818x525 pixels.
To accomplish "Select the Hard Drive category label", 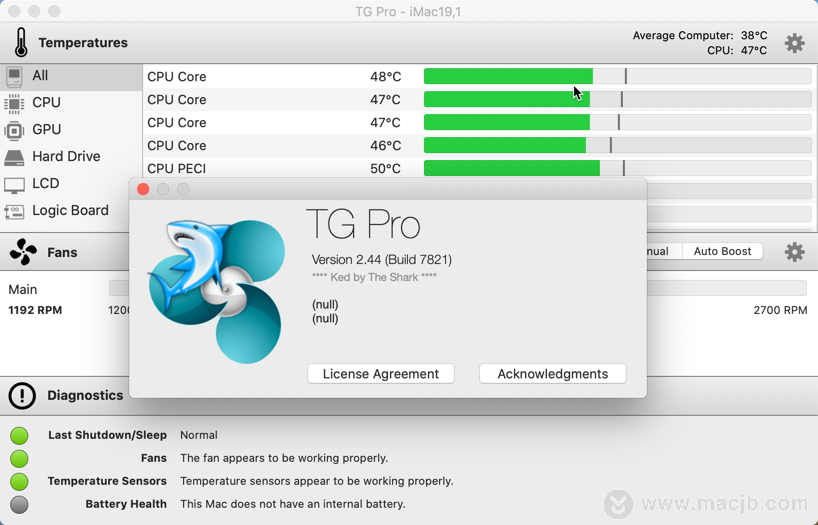I will [66, 156].
